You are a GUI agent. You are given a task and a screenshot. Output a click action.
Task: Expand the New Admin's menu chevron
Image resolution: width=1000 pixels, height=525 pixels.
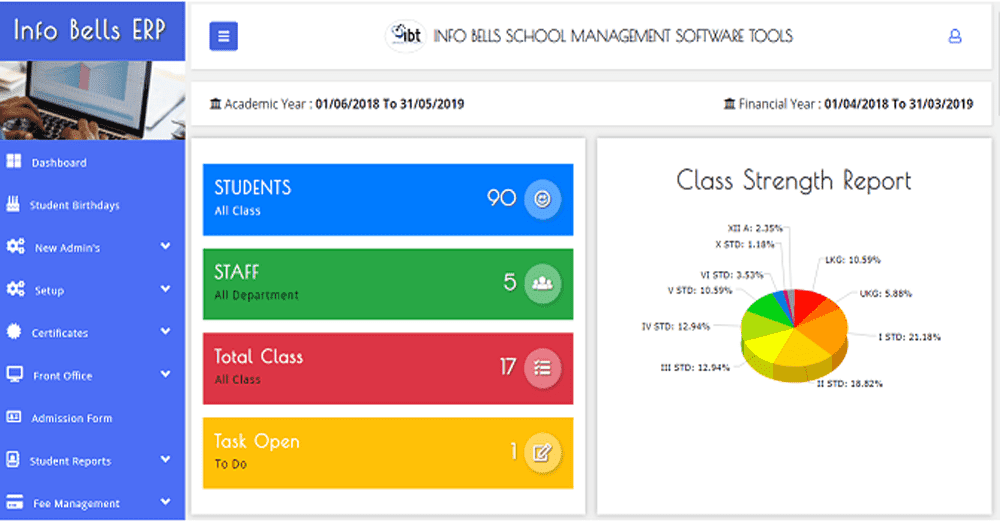click(165, 246)
